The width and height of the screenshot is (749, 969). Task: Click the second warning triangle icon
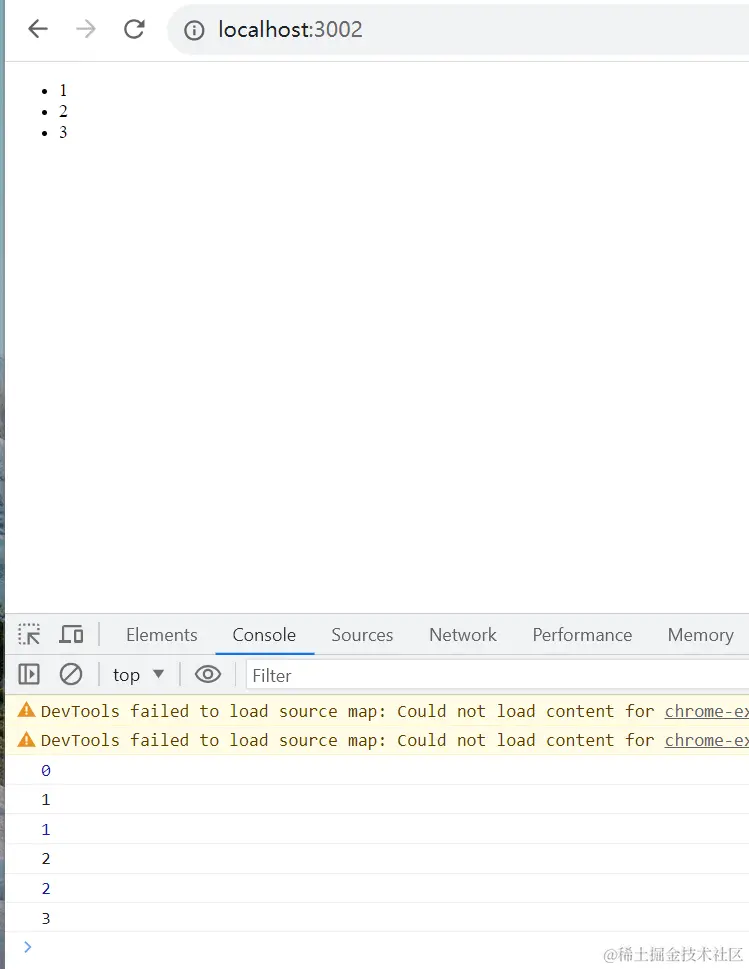(x=27, y=738)
